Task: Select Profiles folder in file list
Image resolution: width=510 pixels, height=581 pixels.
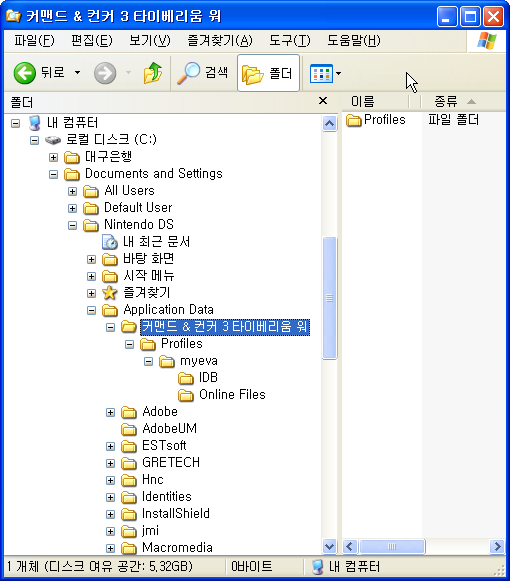Action: pos(376,120)
